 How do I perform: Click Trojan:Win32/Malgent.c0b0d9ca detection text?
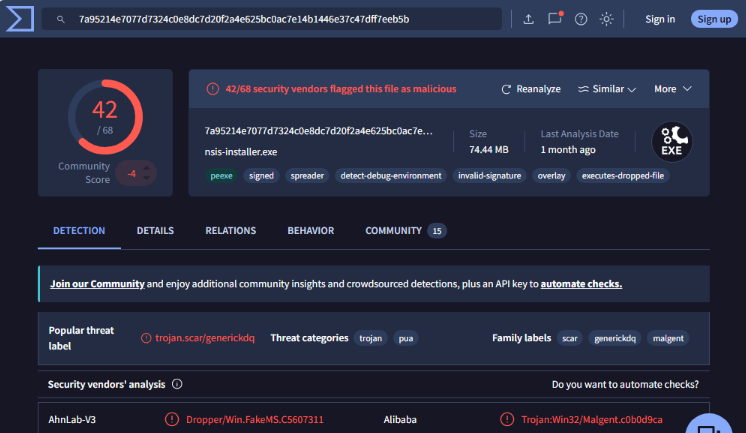coord(592,420)
